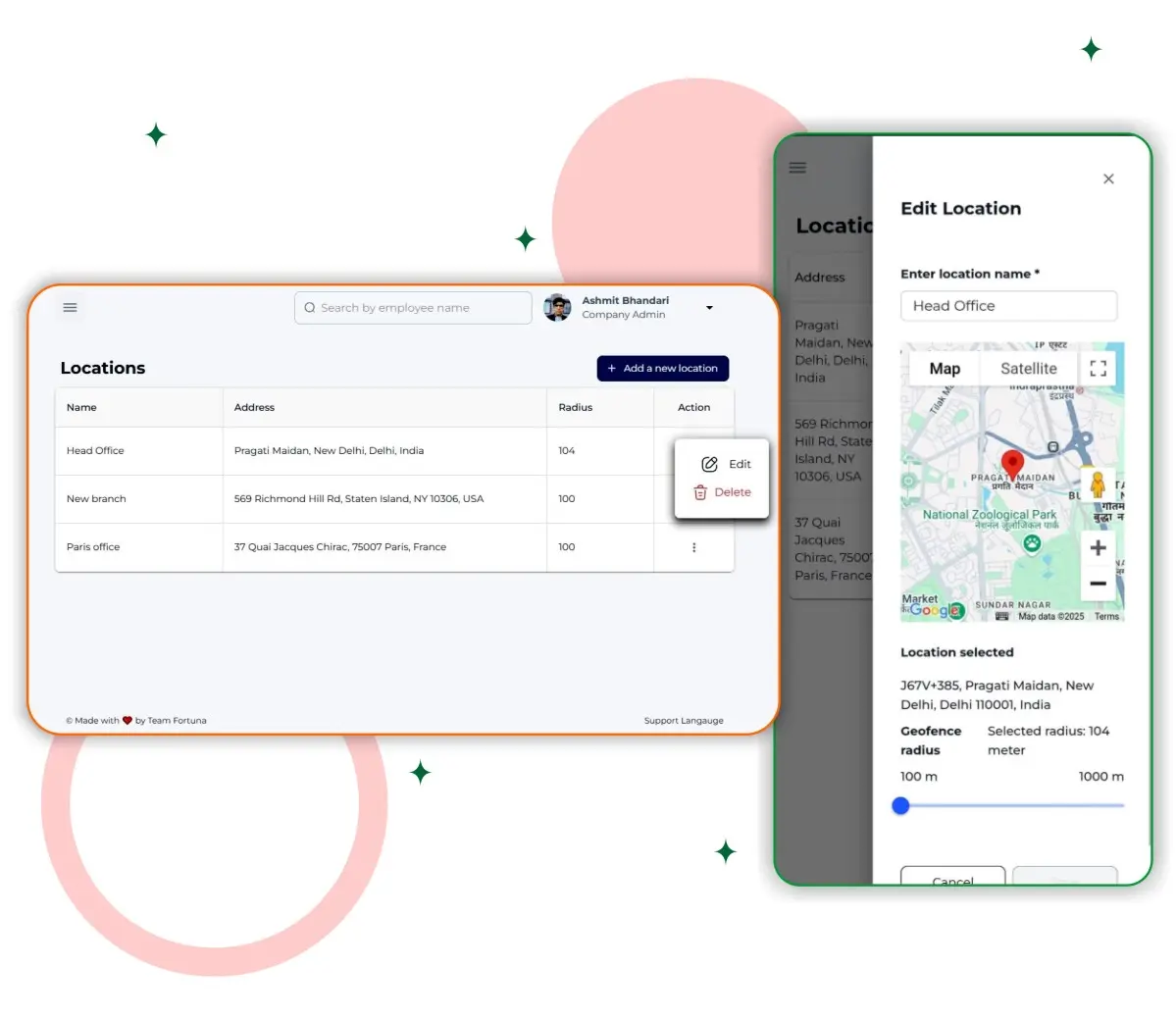Click the location name input field

tap(1008, 306)
